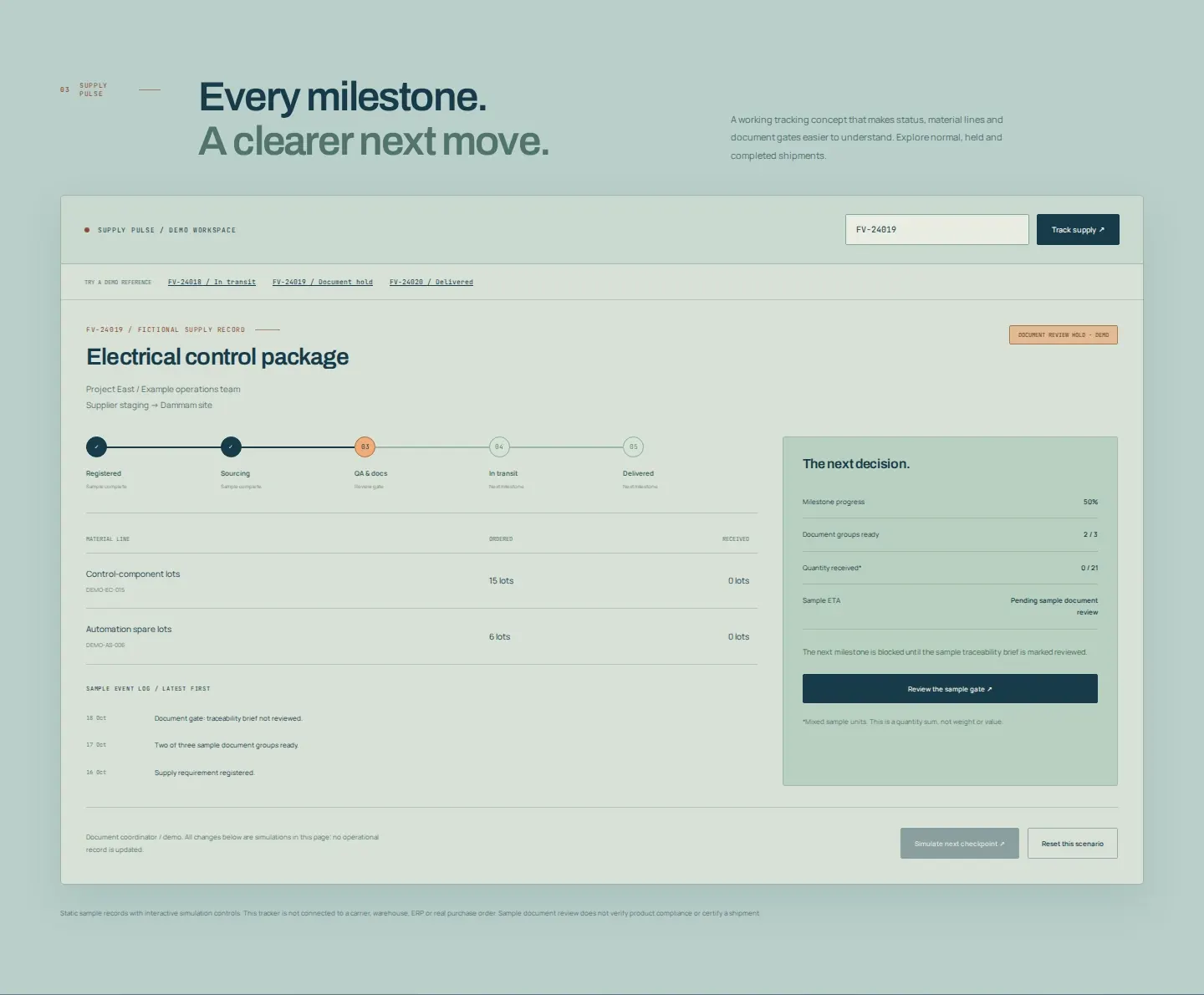
Task: Open demo reference FV-24020 / Delivered
Action: [431, 283]
